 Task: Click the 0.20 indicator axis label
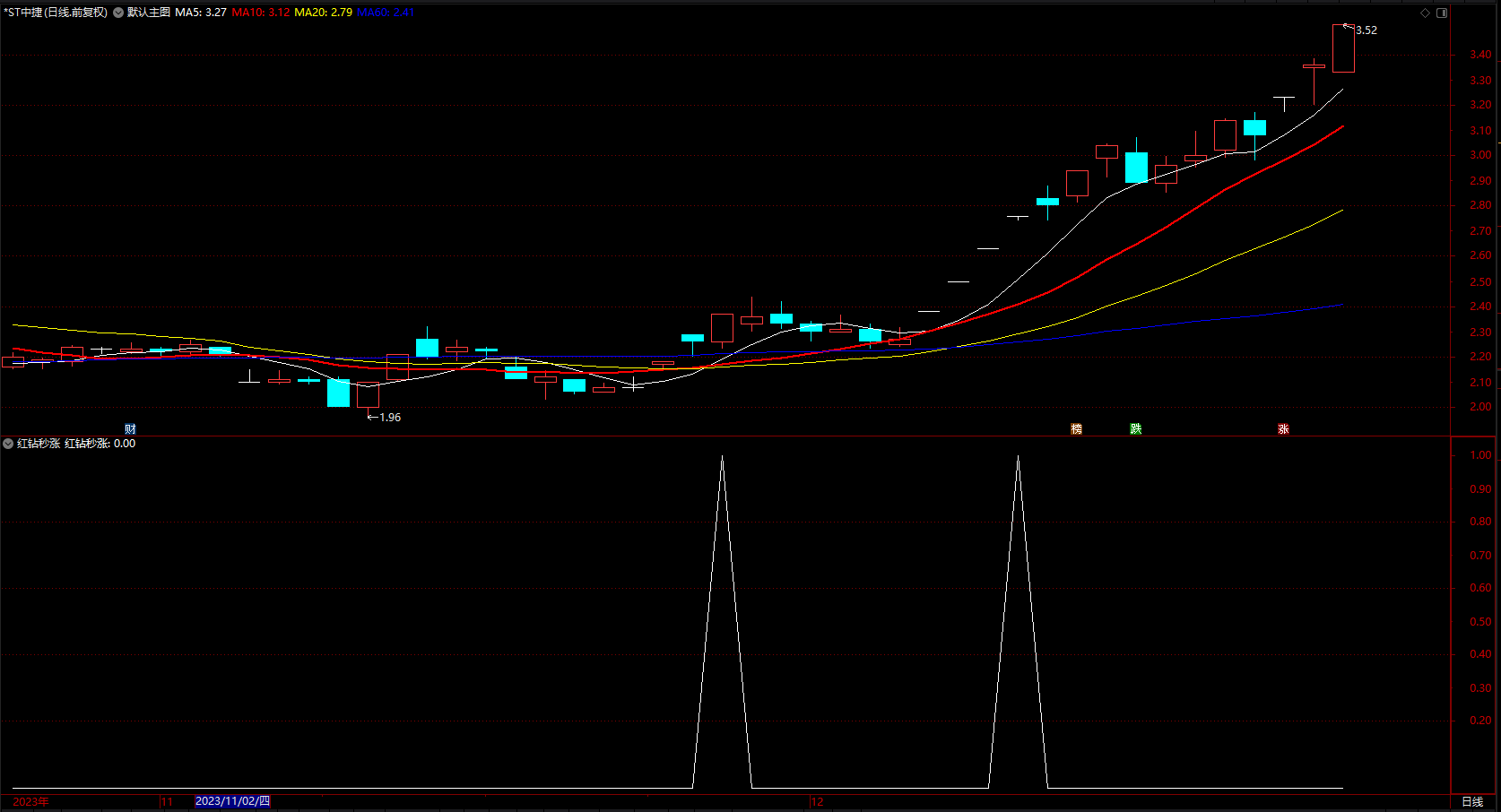tap(1480, 721)
